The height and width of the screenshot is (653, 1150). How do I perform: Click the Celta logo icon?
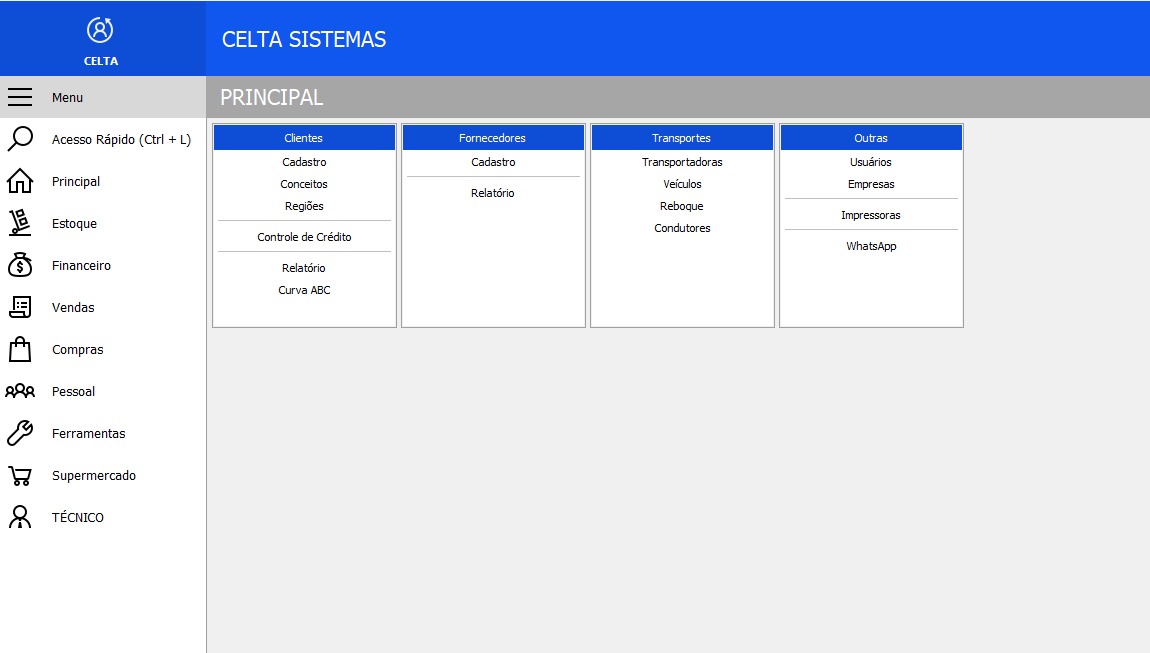(x=100, y=31)
